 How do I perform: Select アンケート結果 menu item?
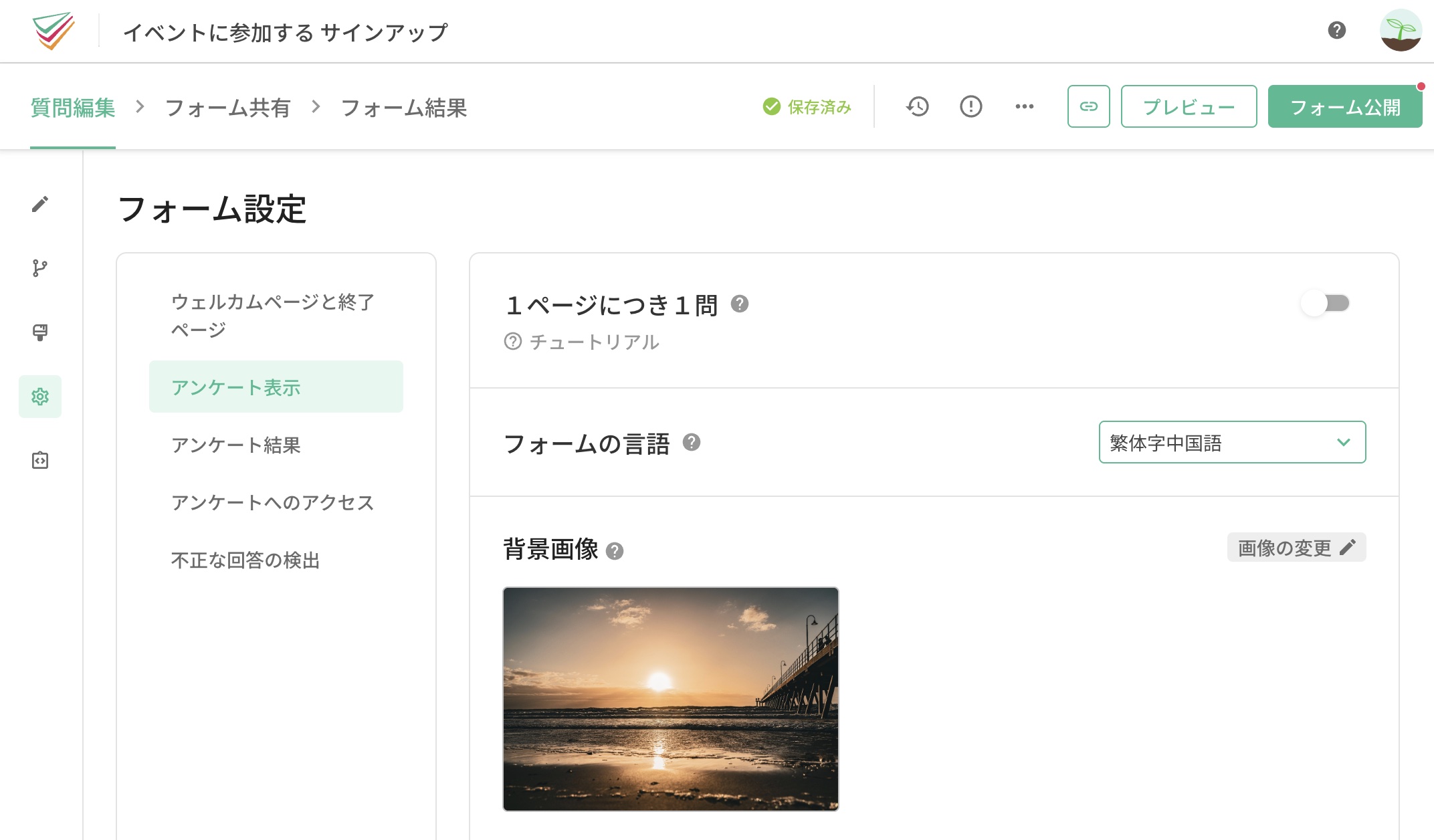point(276,445)
